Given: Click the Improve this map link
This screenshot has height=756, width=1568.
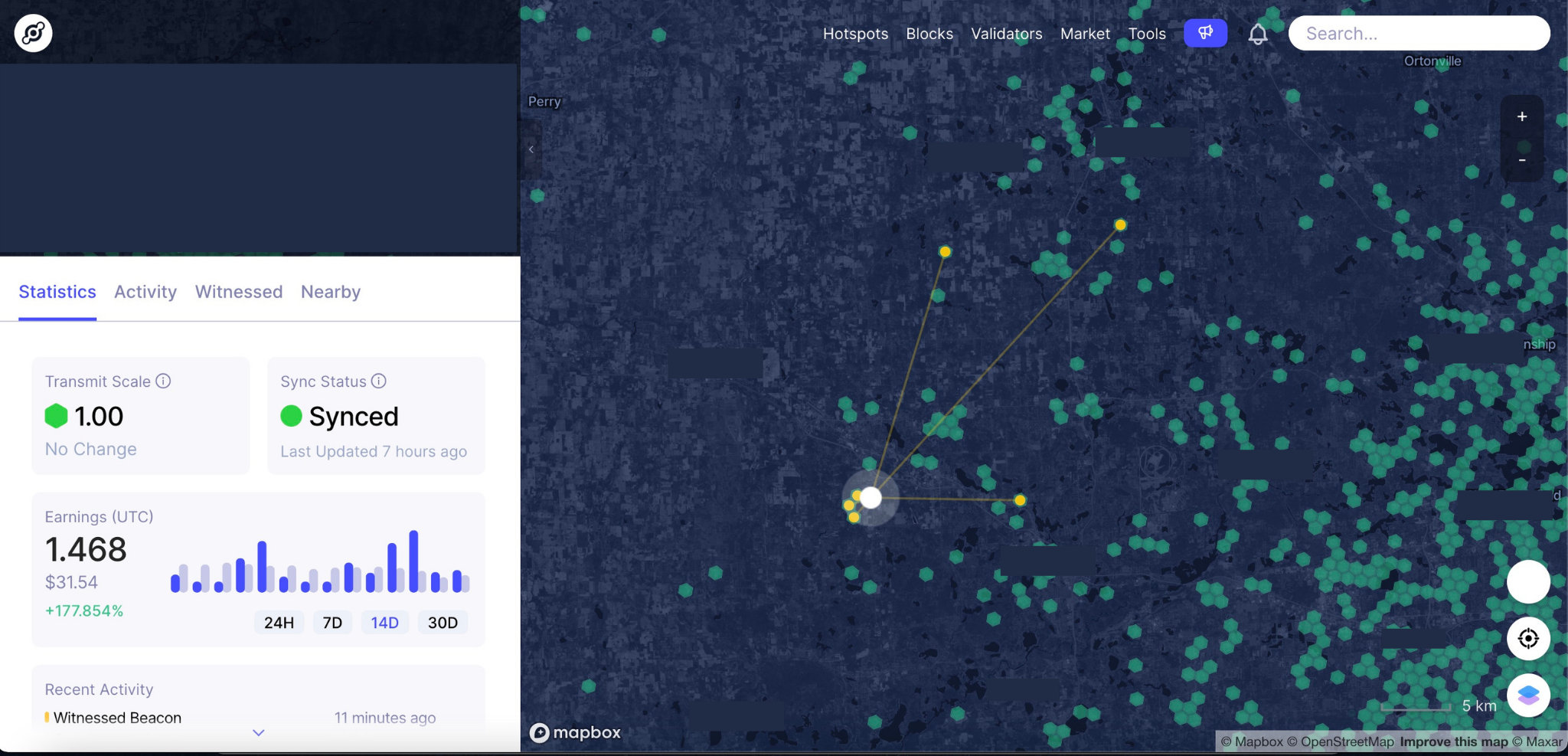Looking at the screenshot, I should pos(1453,741).
